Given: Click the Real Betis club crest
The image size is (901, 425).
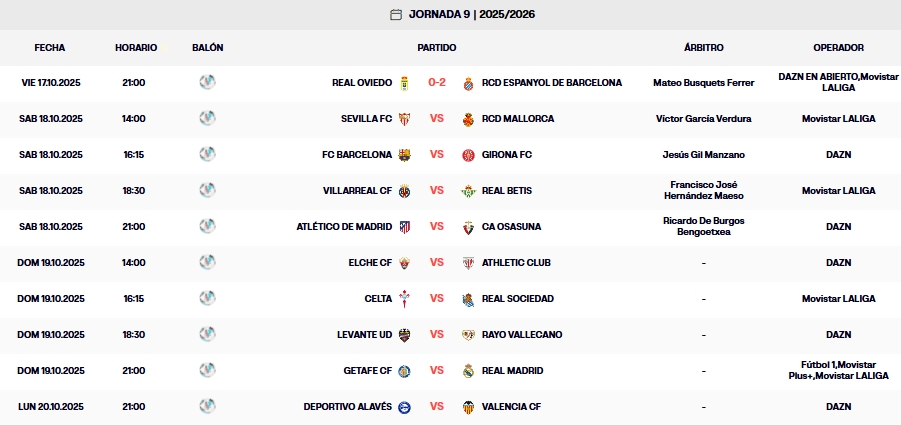Looking at the screenshot, I should pyautogui.click(x=468, y=191).
